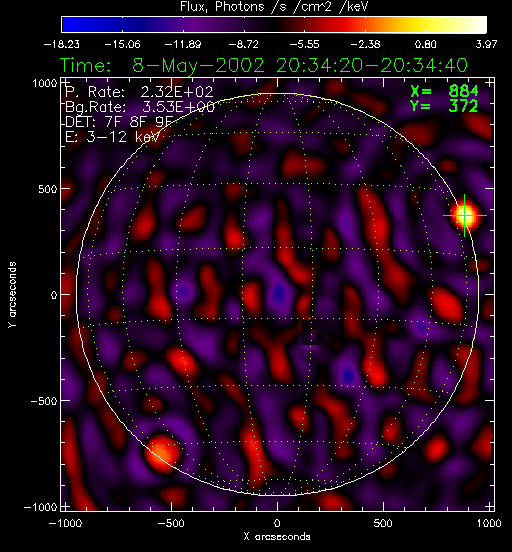Click the P. Rate text annotation

click(139, 92)
